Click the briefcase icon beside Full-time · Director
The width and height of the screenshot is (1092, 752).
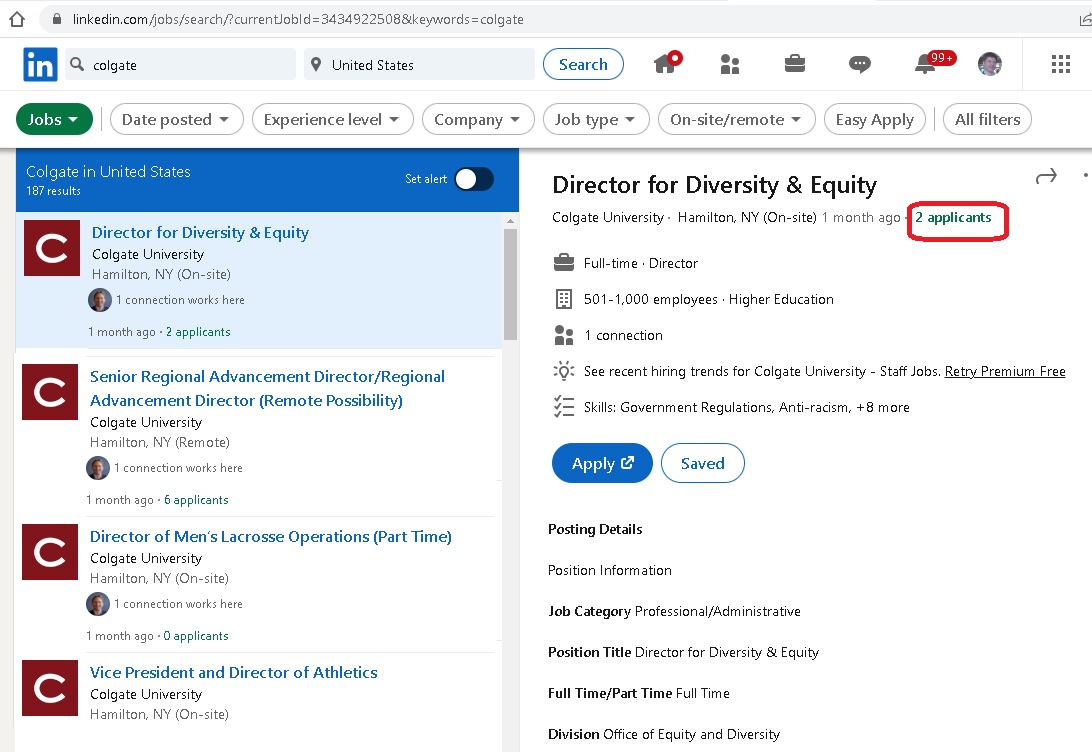tap(563, 263)
